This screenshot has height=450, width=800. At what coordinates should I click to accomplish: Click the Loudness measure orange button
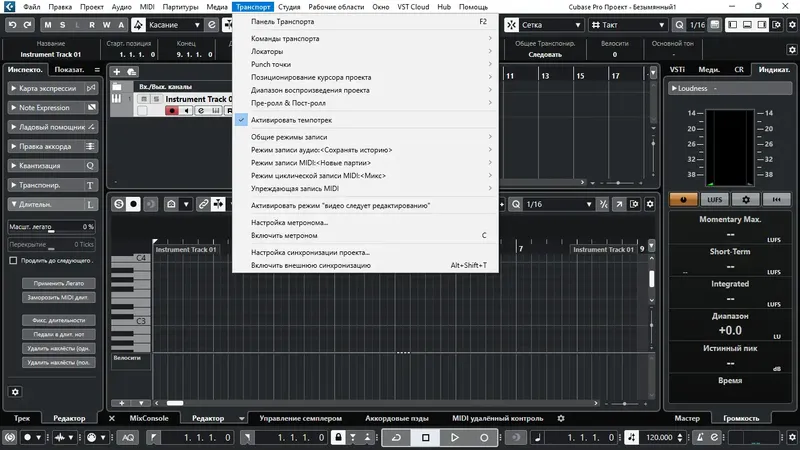point(683,199)
